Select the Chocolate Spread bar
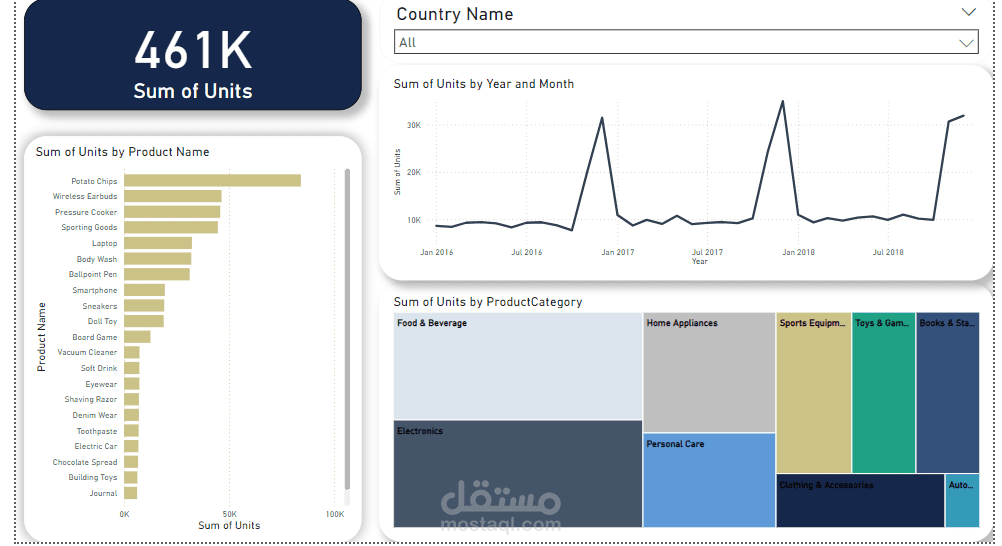 131,462
